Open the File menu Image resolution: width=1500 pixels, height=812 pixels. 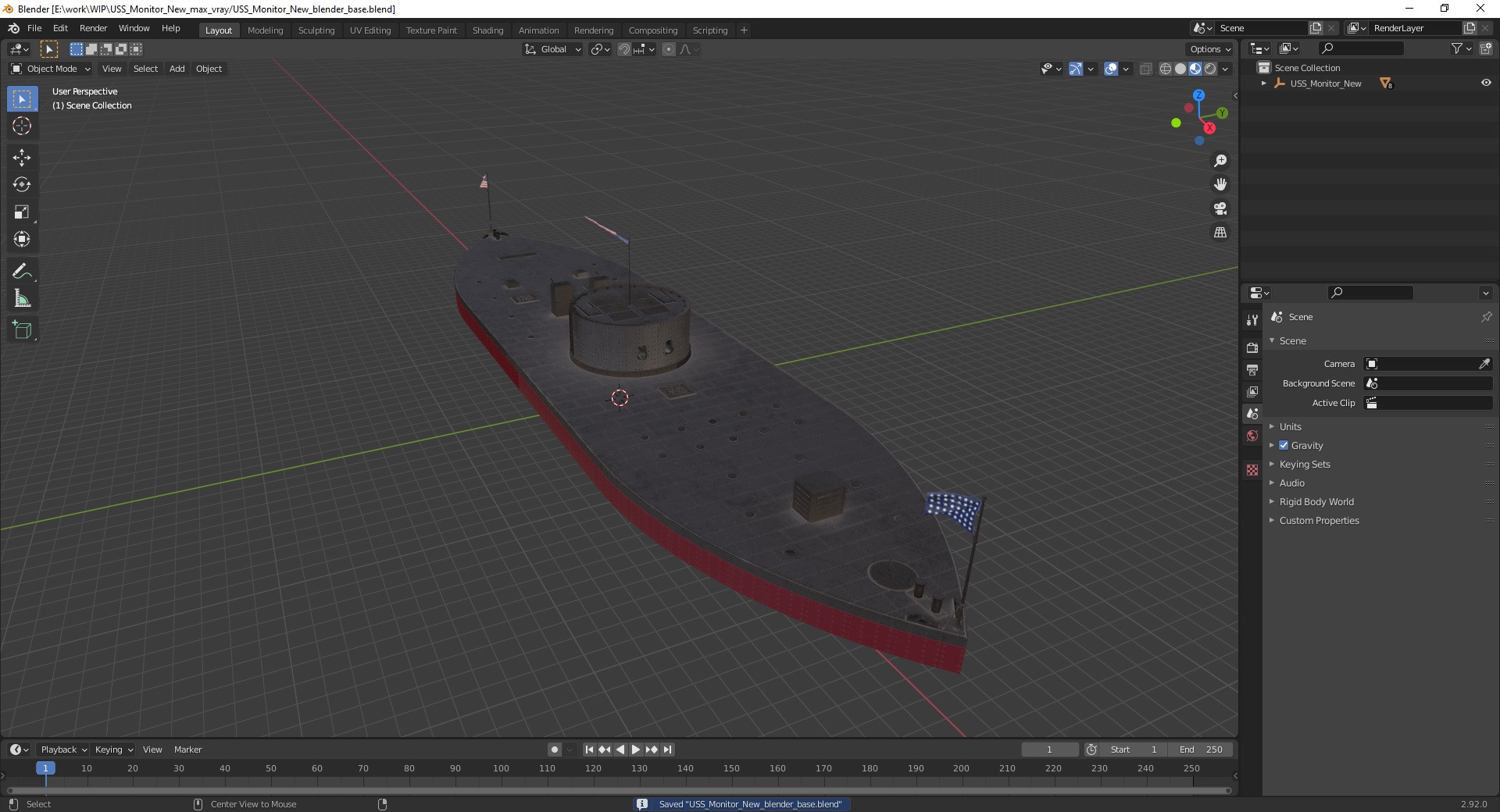click(x=34, y=28)
